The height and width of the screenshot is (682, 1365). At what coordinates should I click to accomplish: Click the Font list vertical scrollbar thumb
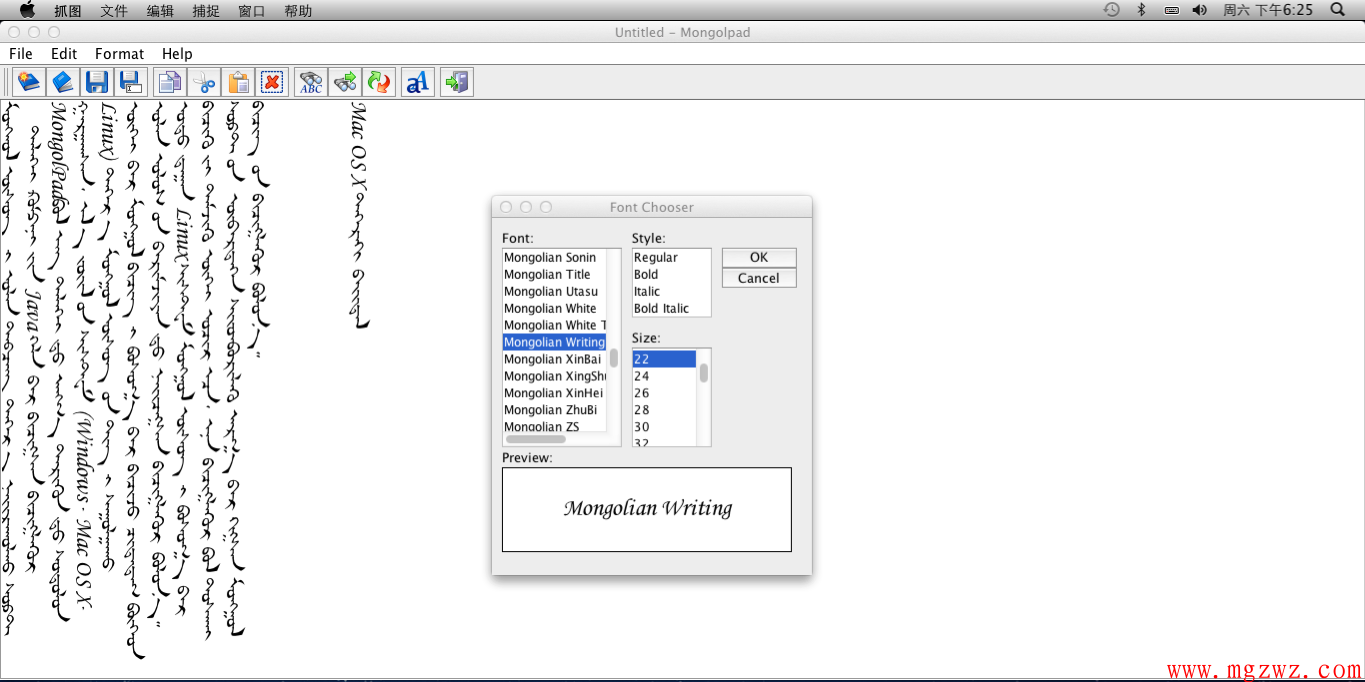tap(614, 357)
